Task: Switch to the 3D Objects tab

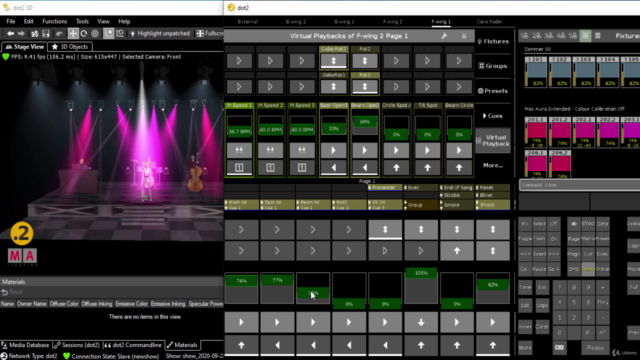Action: 70,47
